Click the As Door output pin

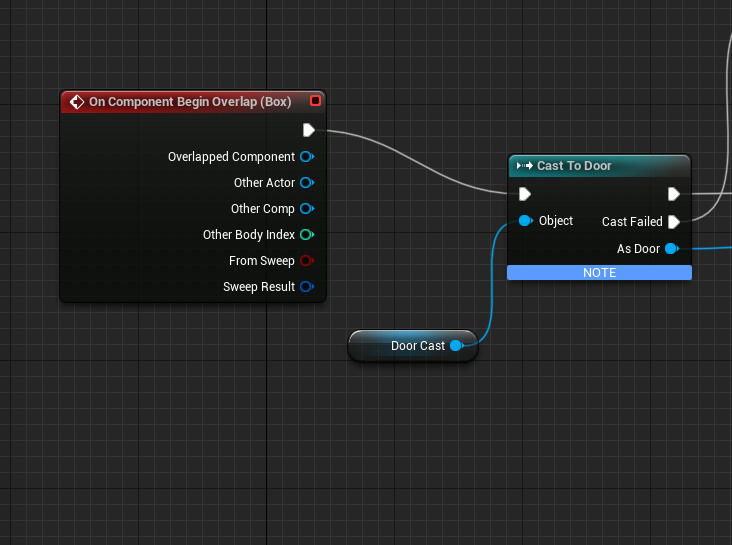click(x=671, y=249)
